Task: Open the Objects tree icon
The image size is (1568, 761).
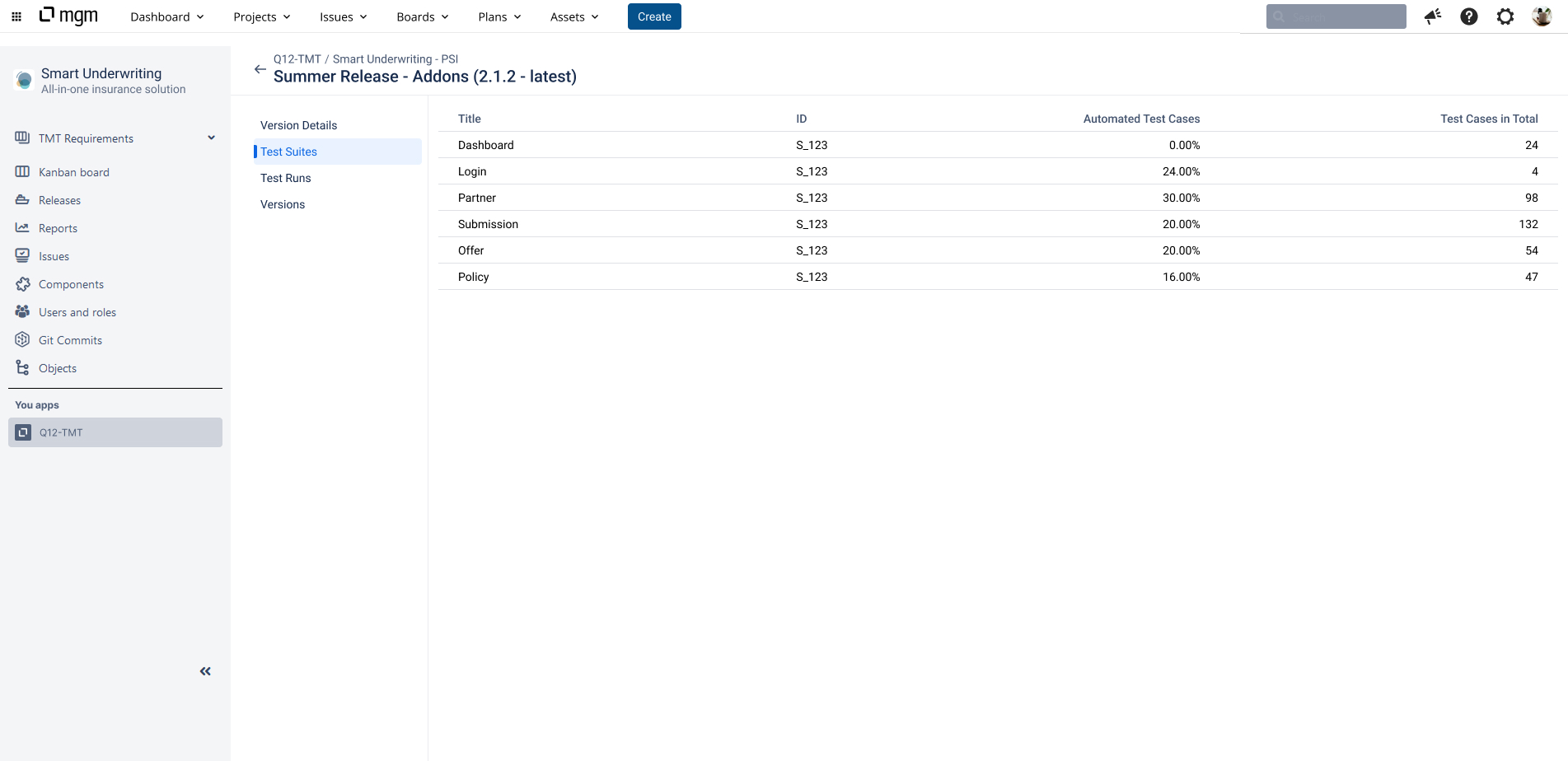Action: [x=21, y=367]
